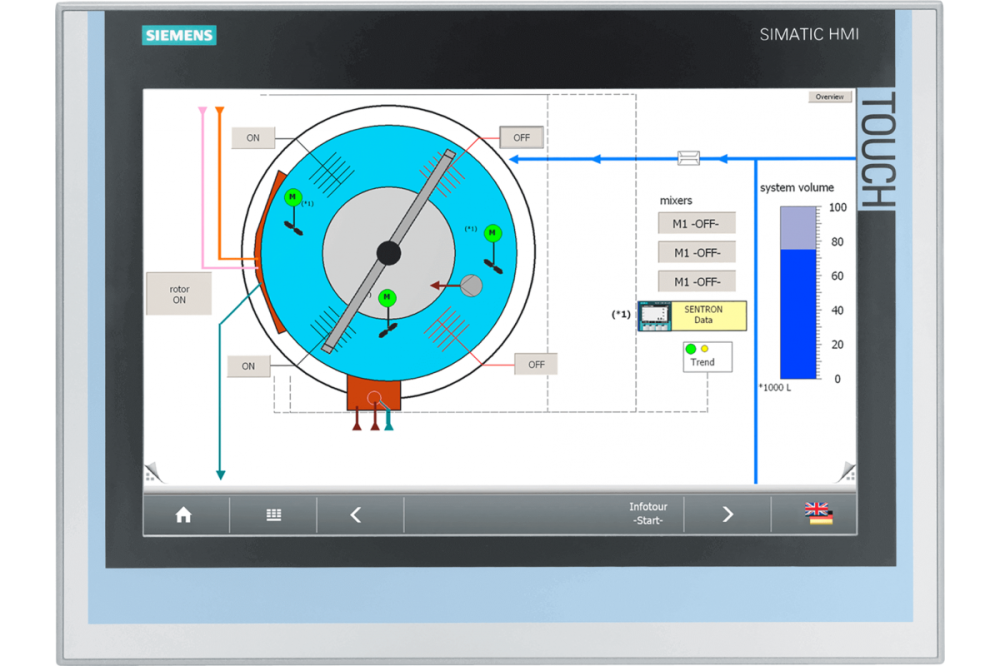The image size is (1000, 666).
Task: Toggle the rotor ON switch
Action: click(179, 294)
